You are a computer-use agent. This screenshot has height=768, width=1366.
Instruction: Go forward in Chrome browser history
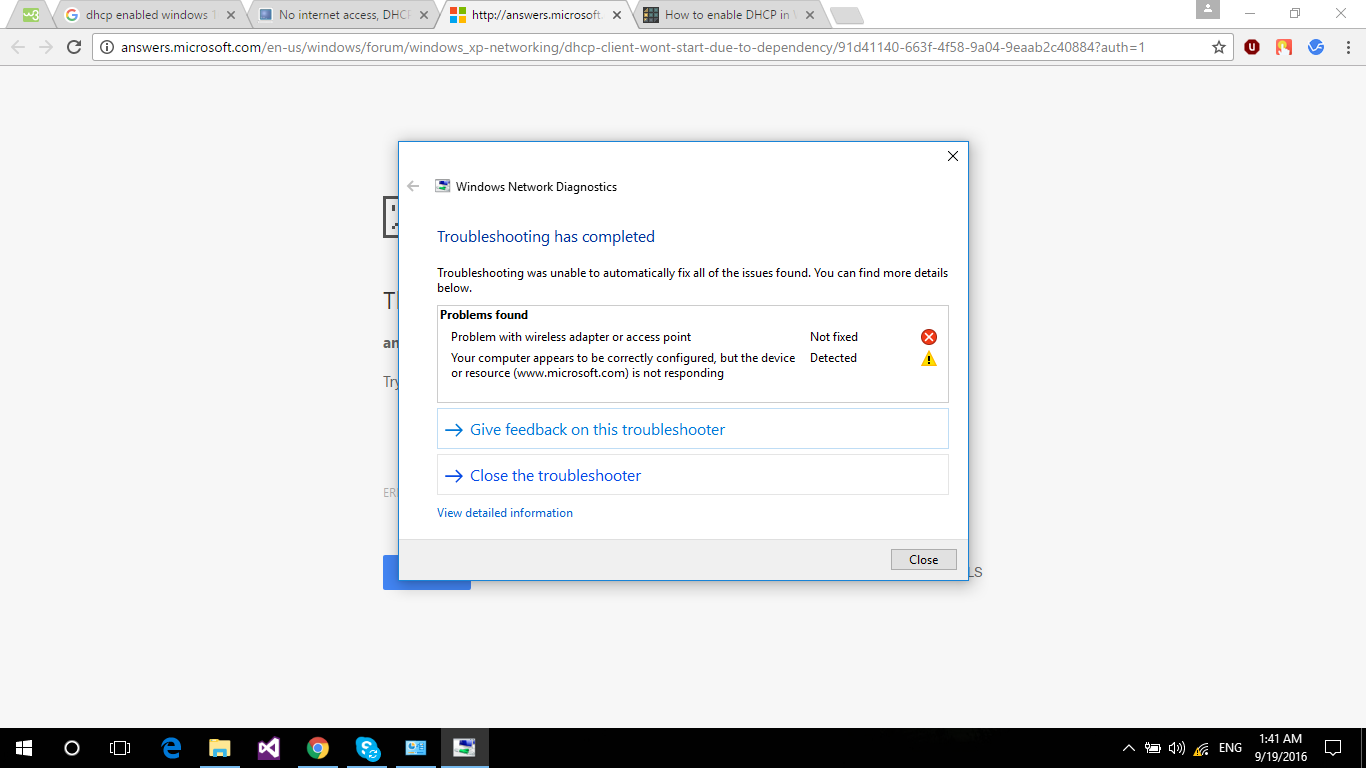tap(46, 47)
